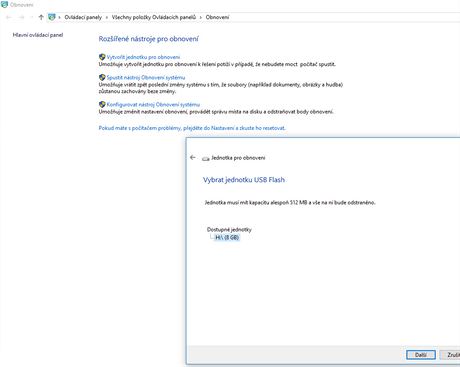
Task: Go up one level with the up arrow
Action: [41, 17]
